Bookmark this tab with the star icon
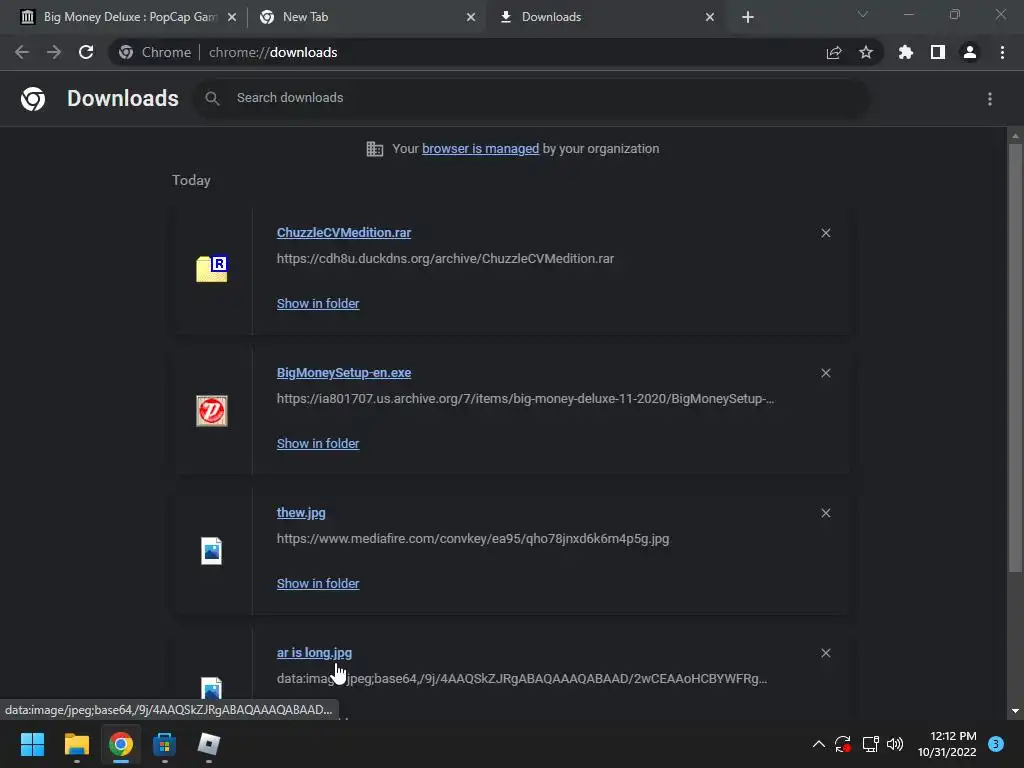 (x=866, y=52)
